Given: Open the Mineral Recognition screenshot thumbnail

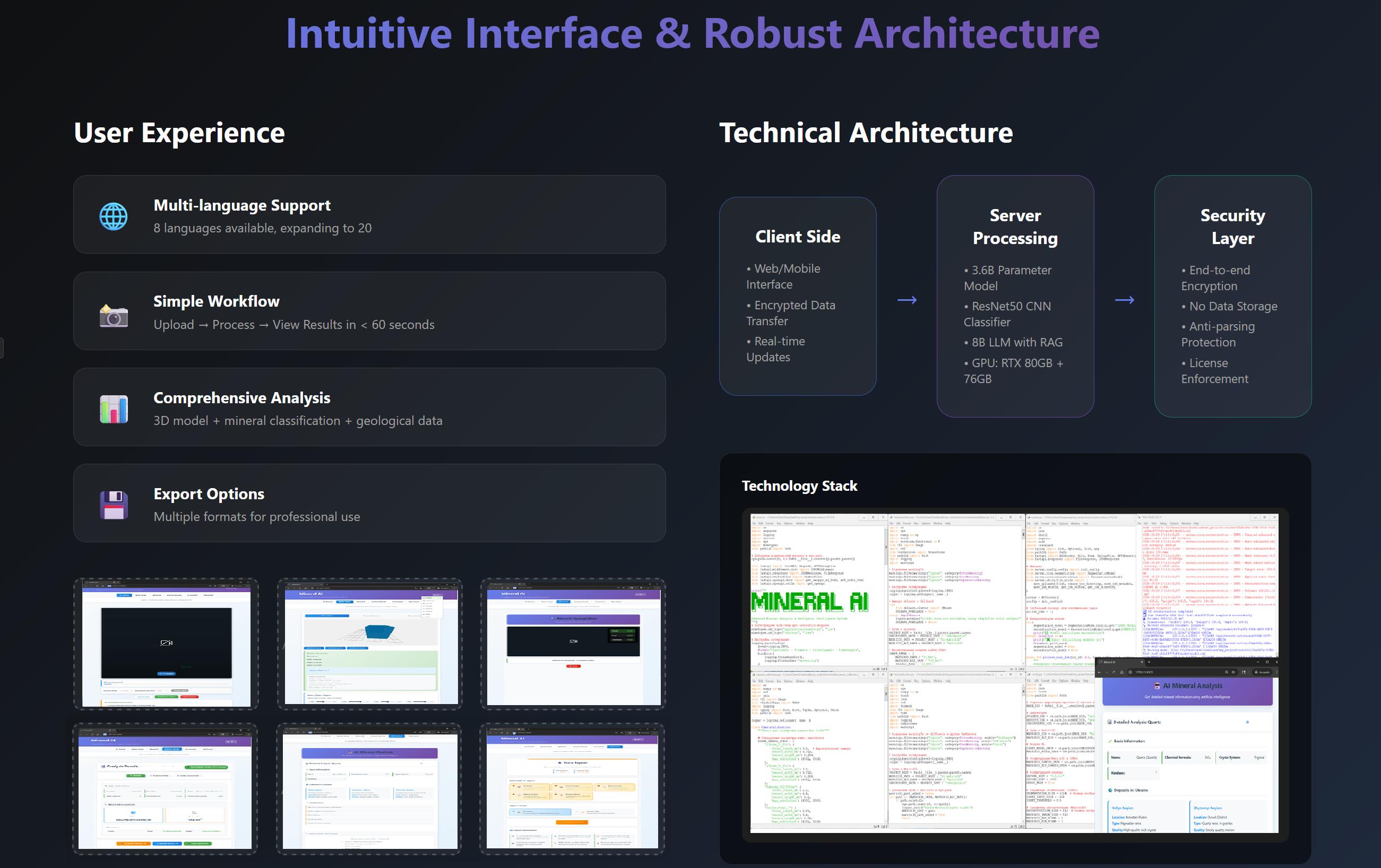Looking at the screenshot, I should click(x=573, y=644).
